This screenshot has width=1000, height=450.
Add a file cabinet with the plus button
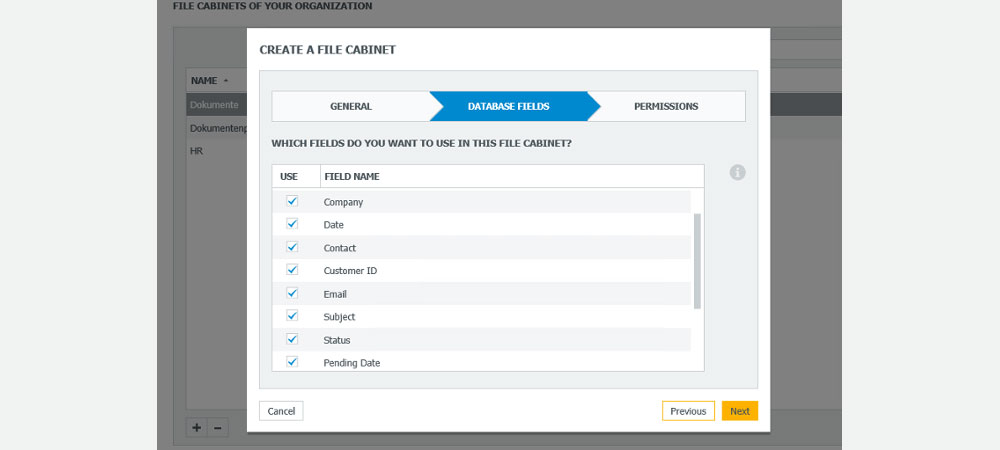[x=196, y=428]
